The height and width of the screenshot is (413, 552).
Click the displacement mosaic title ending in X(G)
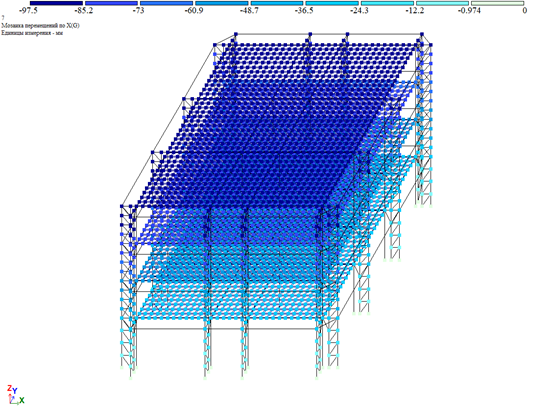pos(40,26)
